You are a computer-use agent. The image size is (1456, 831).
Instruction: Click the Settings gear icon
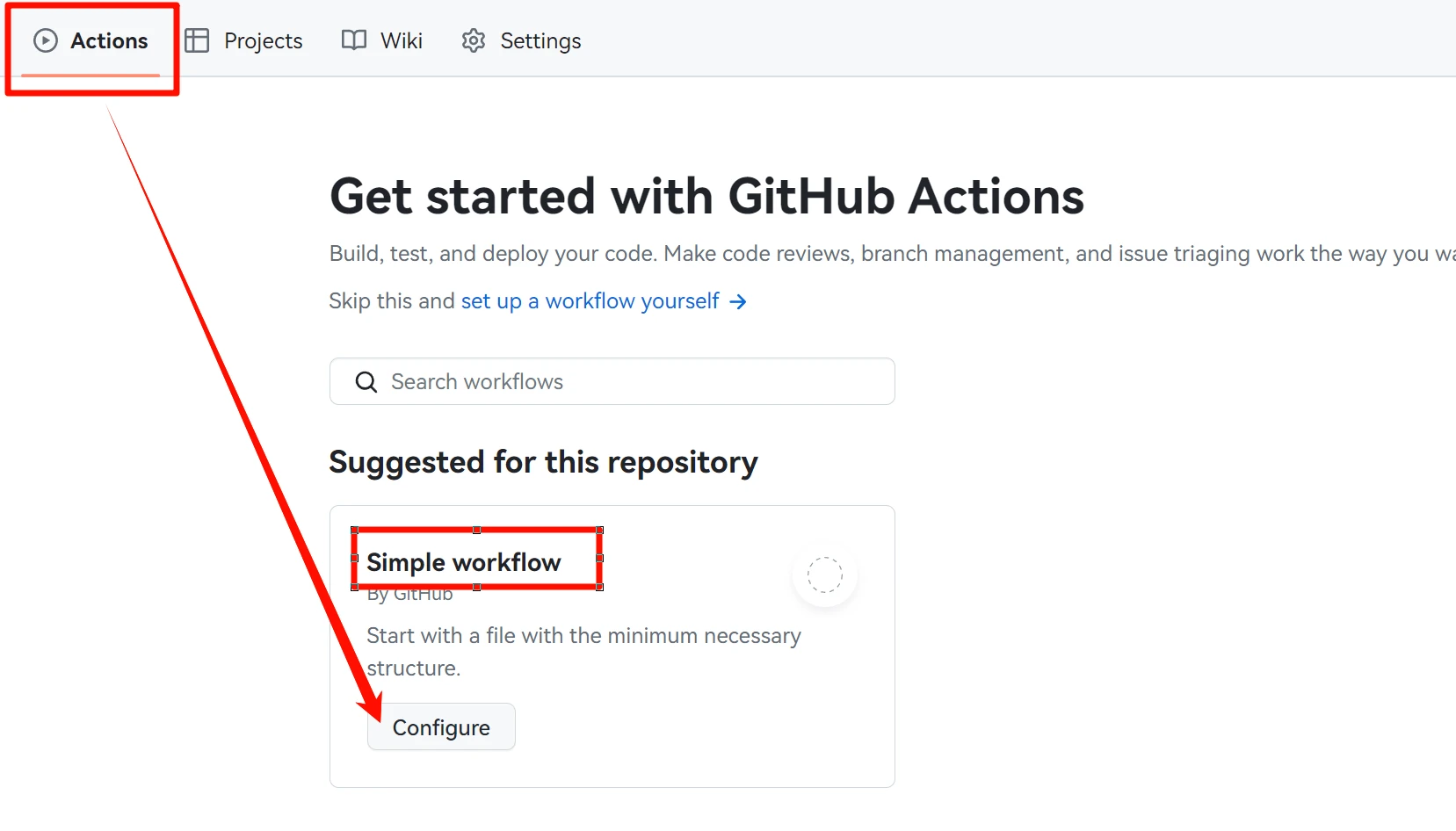pyautogui.click(x=474, y=40)
